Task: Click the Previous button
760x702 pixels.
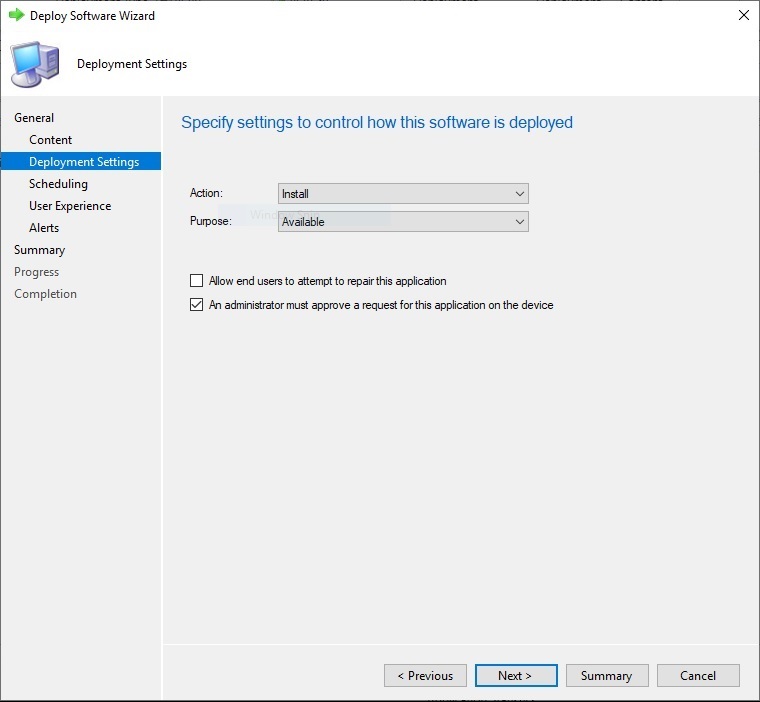Action: pos(425,676)
